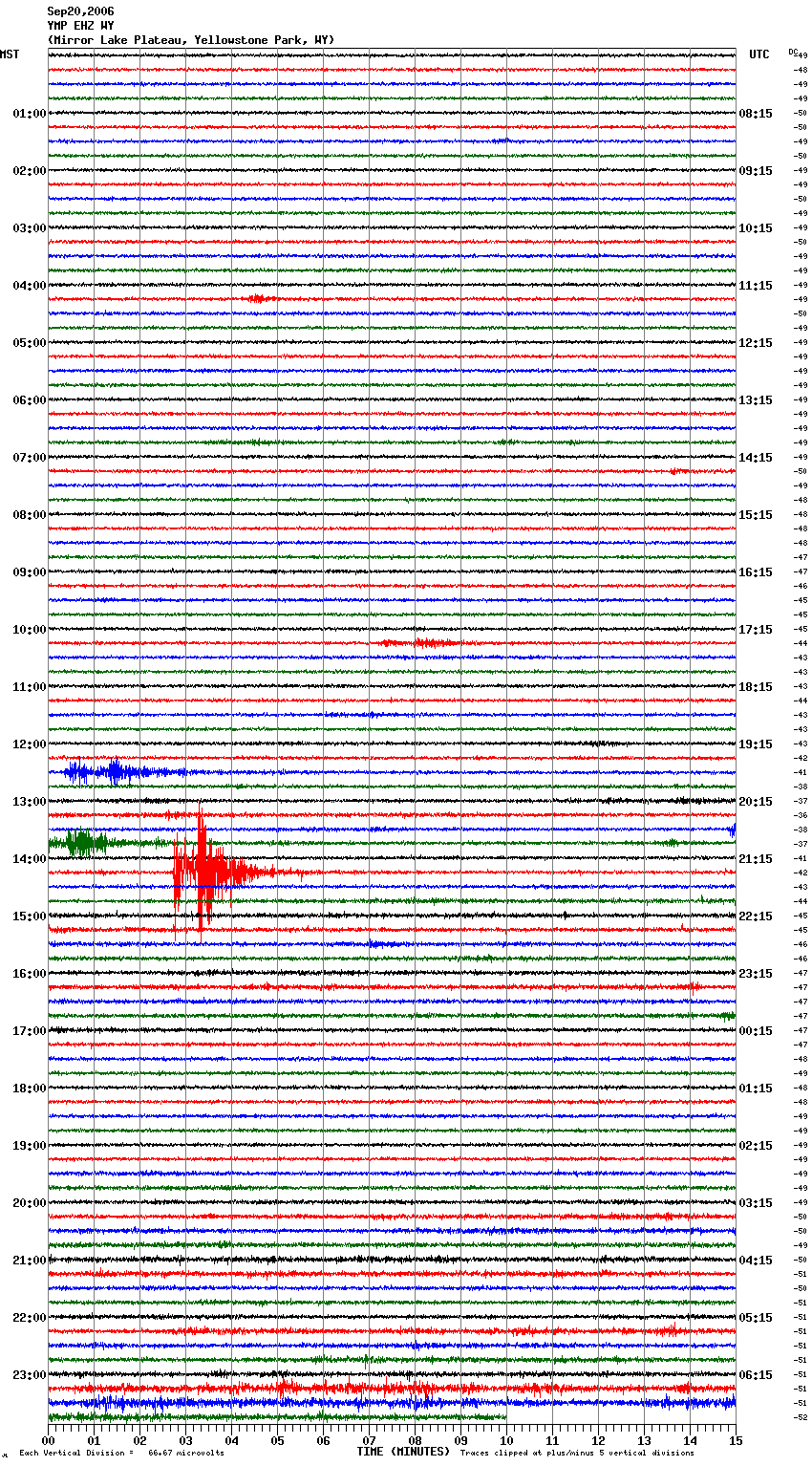Click the 20:15 UTC time label
This screenshot has width=812, height=1466.
click(x=756, y=802)
